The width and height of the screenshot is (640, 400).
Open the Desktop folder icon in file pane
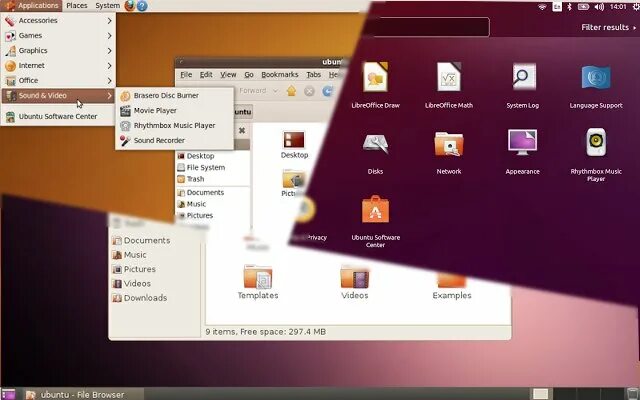[294, 145]
